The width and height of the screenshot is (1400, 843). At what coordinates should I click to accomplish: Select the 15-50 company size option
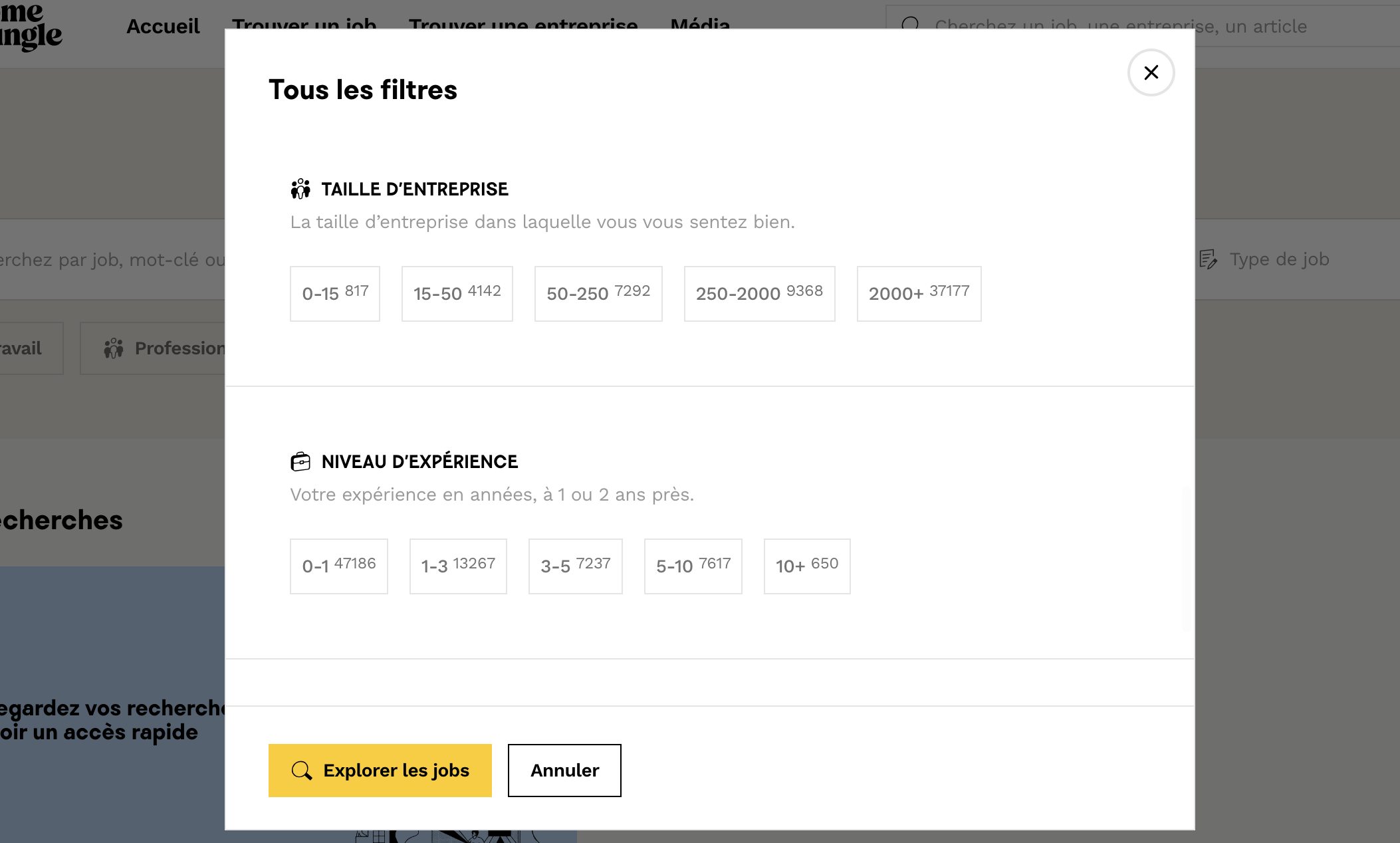[x=457, y=294]
